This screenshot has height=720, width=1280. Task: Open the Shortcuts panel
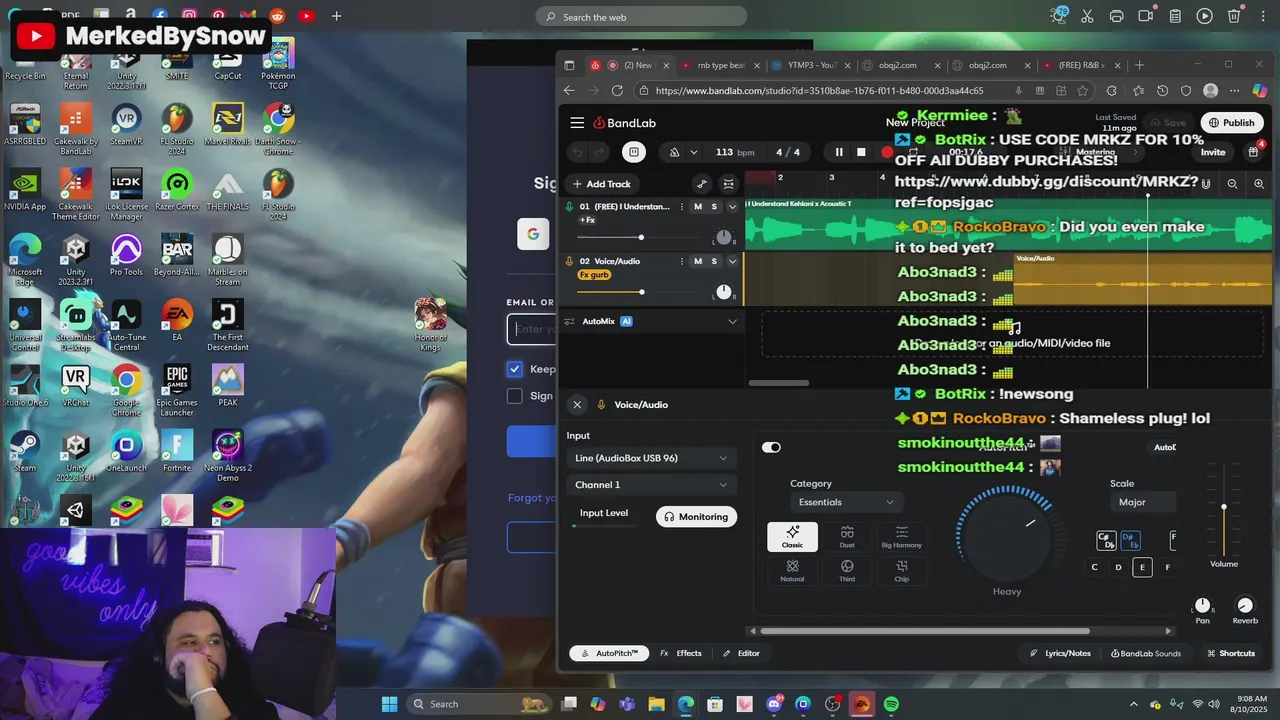point(1230,653)
